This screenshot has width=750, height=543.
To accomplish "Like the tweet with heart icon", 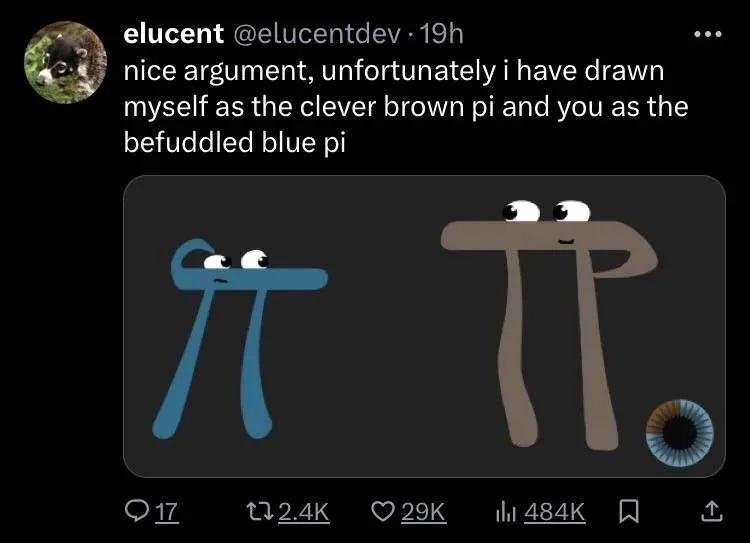I will click(382, 511).
